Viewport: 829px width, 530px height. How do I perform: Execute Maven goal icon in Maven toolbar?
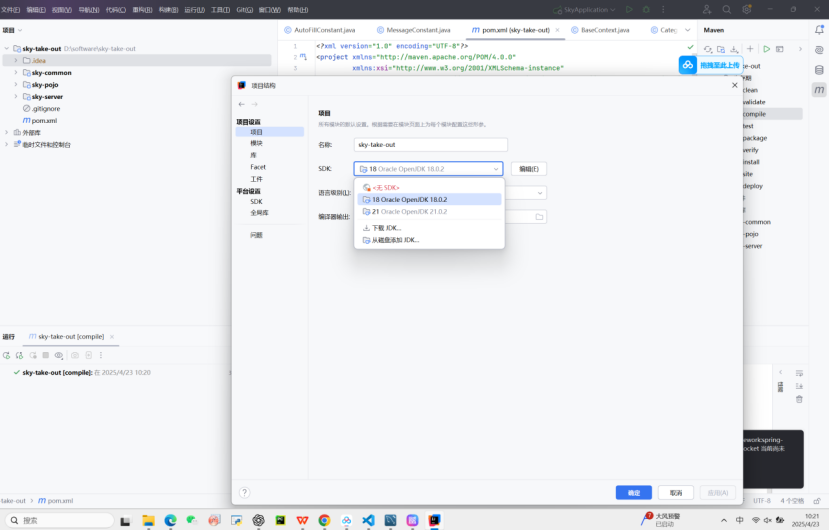[780, 49]
